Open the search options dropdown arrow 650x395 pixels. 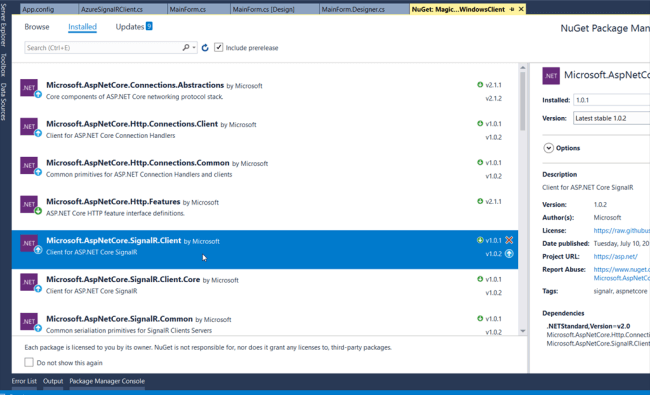coord(194,48)
